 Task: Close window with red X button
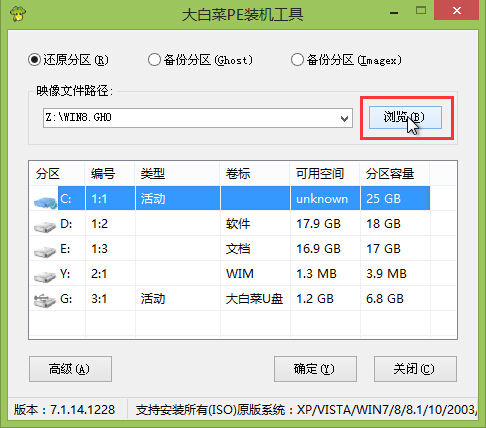[x=457, y=10]
